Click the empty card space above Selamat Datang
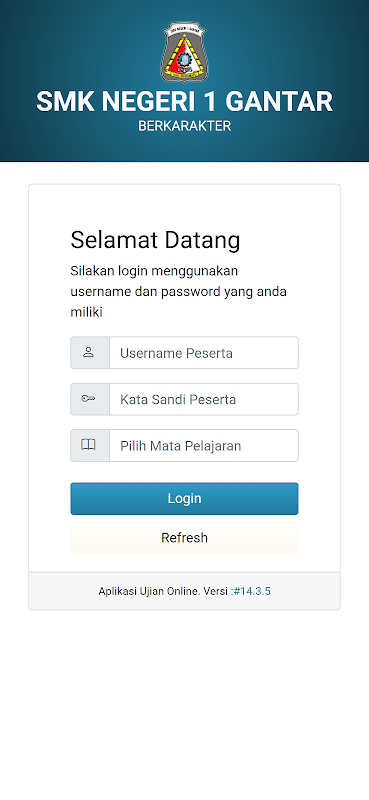 (184, 206)
